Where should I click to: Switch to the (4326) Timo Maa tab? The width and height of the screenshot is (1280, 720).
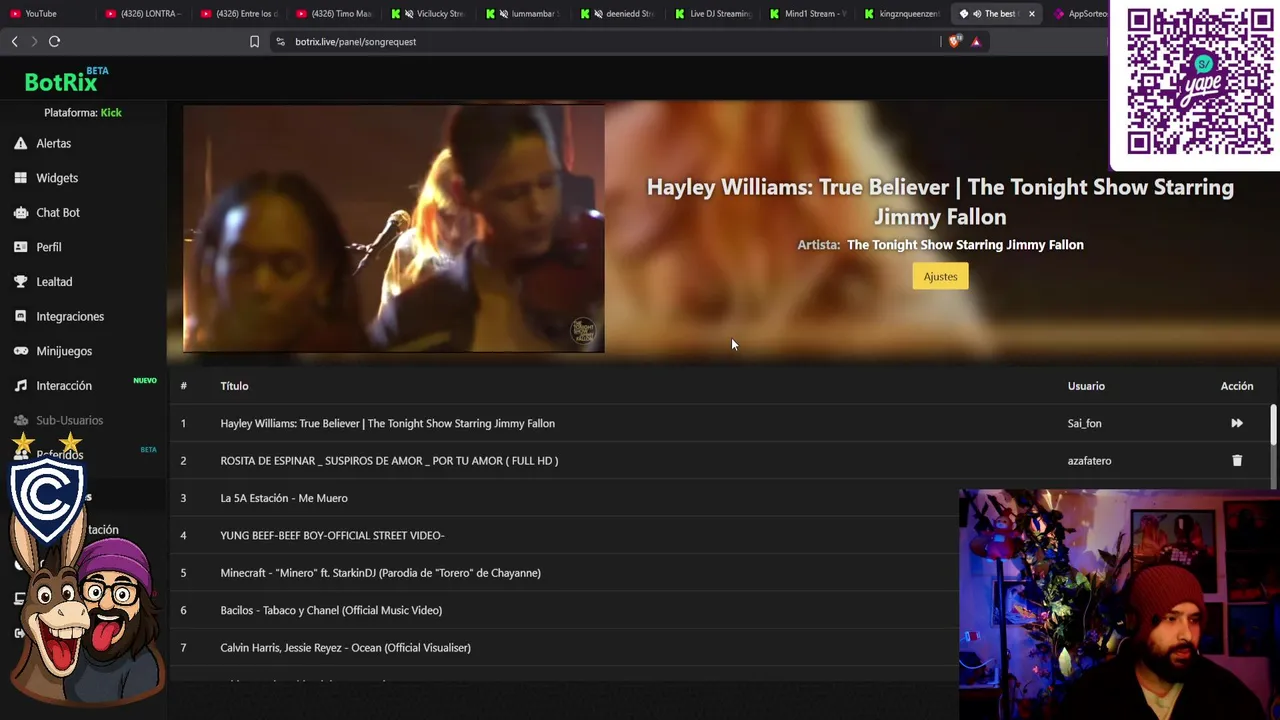(x=335, y=14)
